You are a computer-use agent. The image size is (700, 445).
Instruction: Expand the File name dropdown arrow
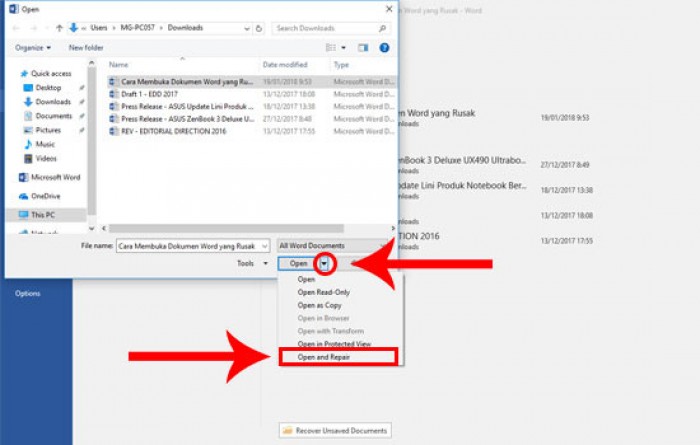pos(265,246)
